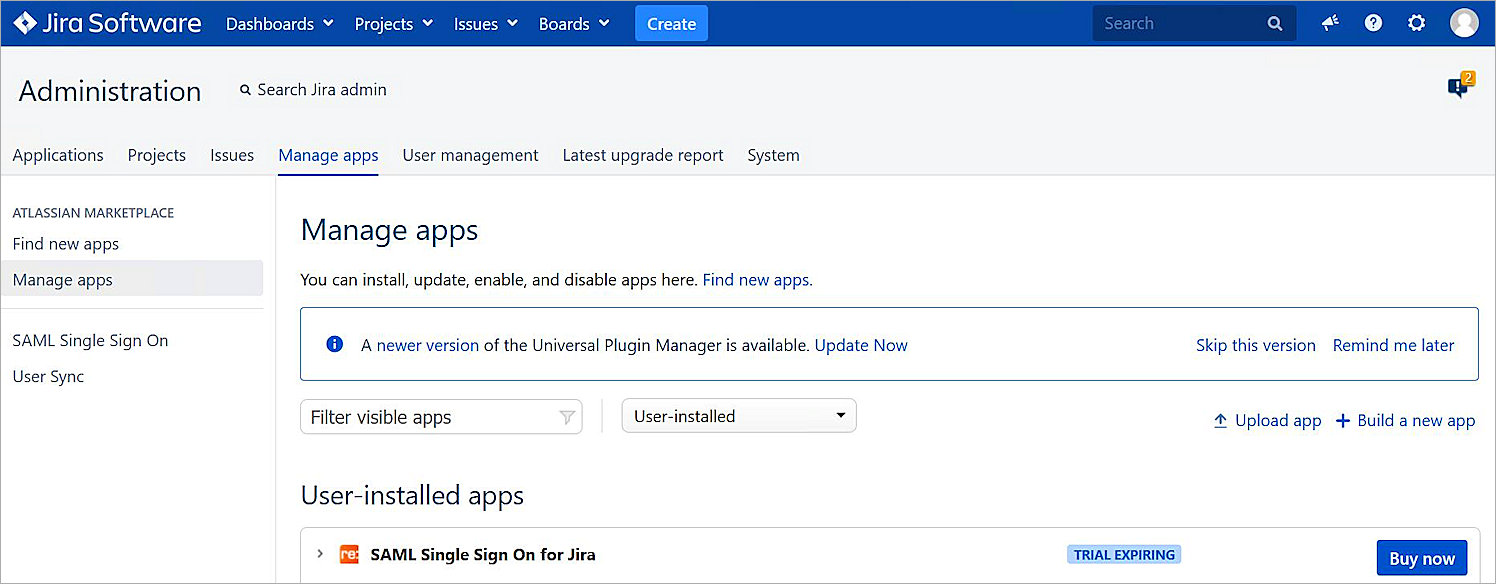This screenshot has height=584, width=1496.
Task: Expand the SAML Single Sign On for Jira row
Action: 319,554
